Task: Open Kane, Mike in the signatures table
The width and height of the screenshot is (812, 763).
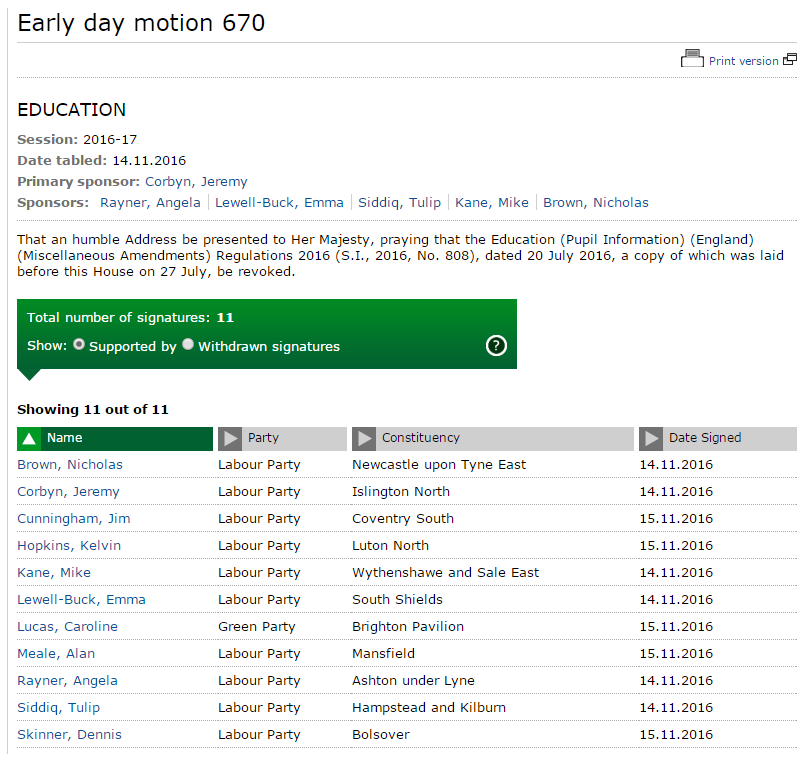Action: (54, 572)
